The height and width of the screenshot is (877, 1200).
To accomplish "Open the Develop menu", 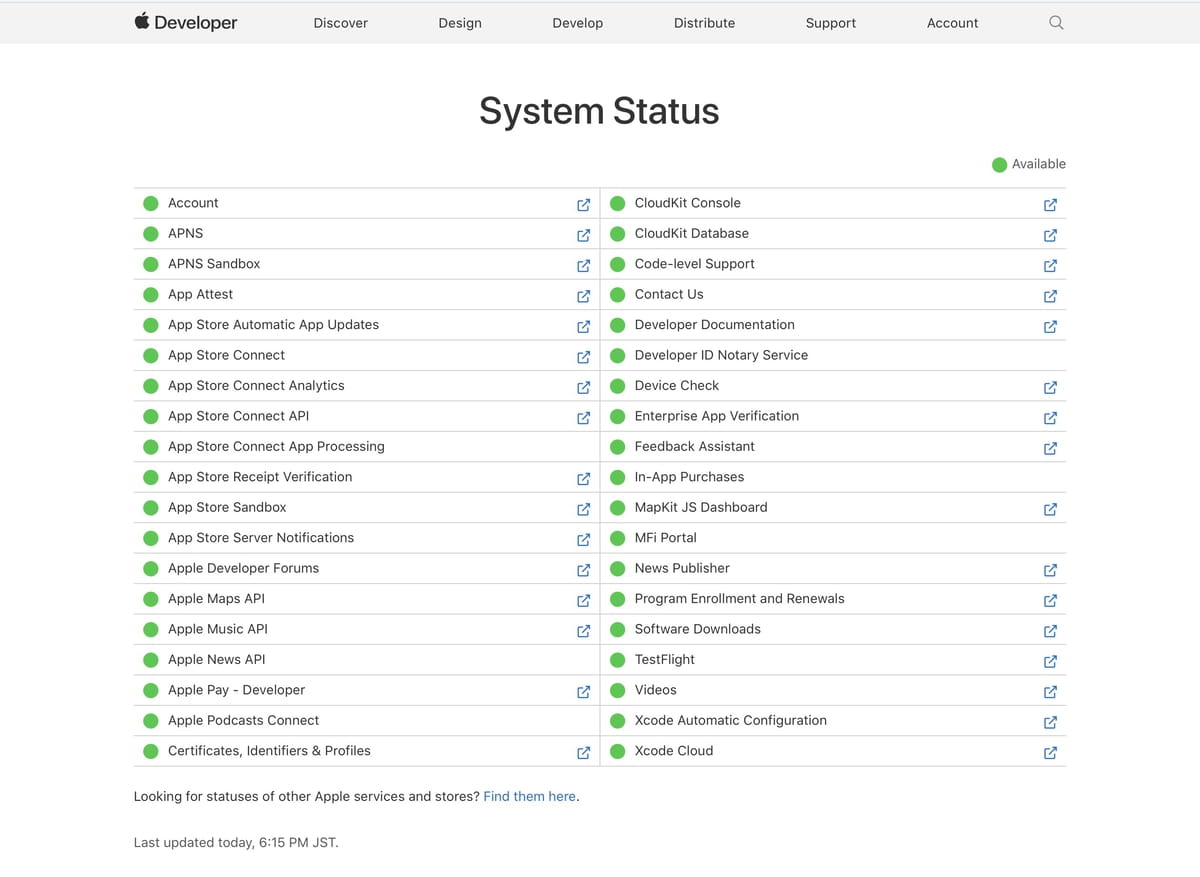I will click(578, 23).
